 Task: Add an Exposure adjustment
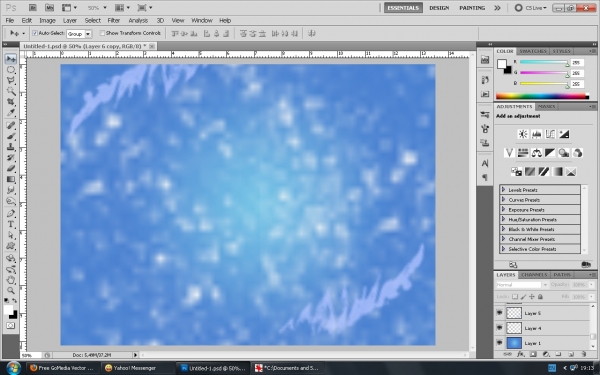(x=564, y=134)
